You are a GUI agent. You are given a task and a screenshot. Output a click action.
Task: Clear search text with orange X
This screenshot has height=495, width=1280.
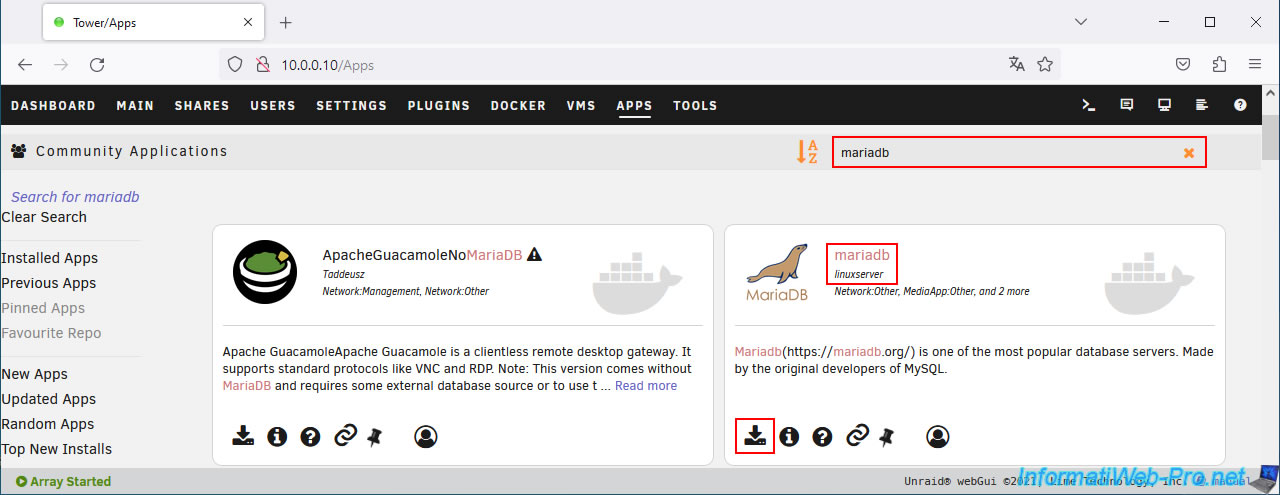[x=1189, y=153]
